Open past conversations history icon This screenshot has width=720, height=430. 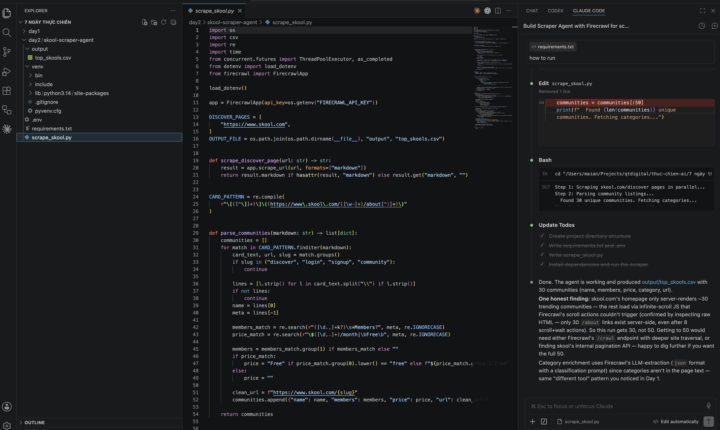coord(702,26)
